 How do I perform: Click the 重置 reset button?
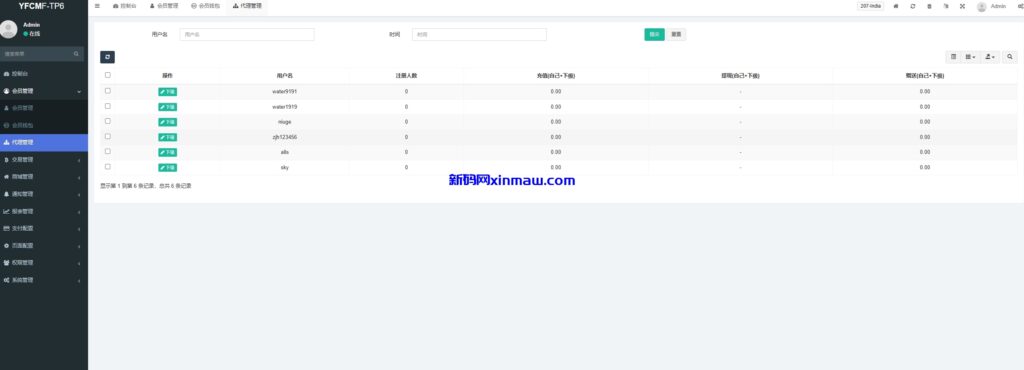pyautogui.click(x=677, y=35)
